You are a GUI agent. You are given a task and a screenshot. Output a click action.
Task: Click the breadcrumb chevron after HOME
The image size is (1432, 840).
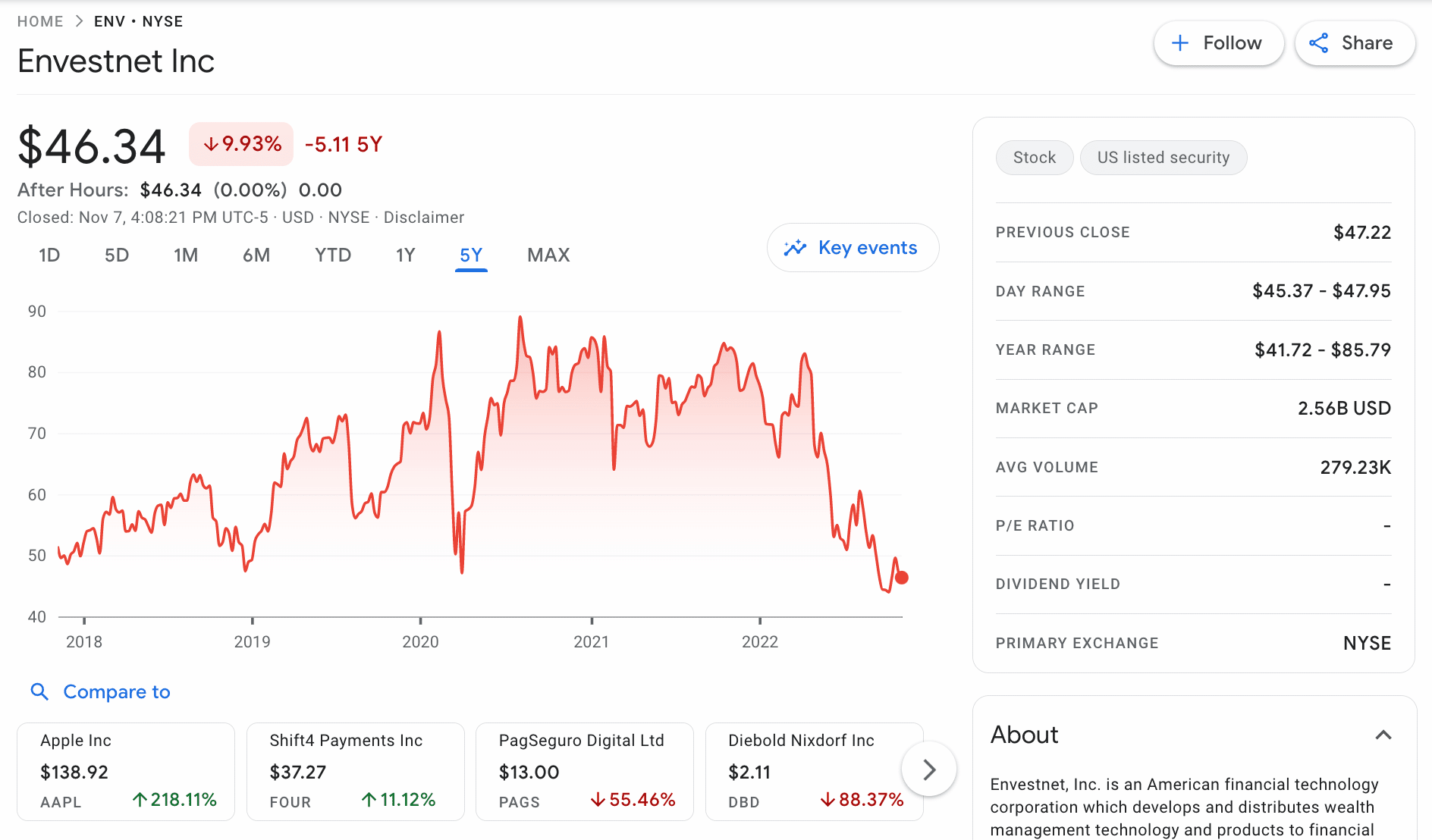pyautogui.click(x=79, y=21)
